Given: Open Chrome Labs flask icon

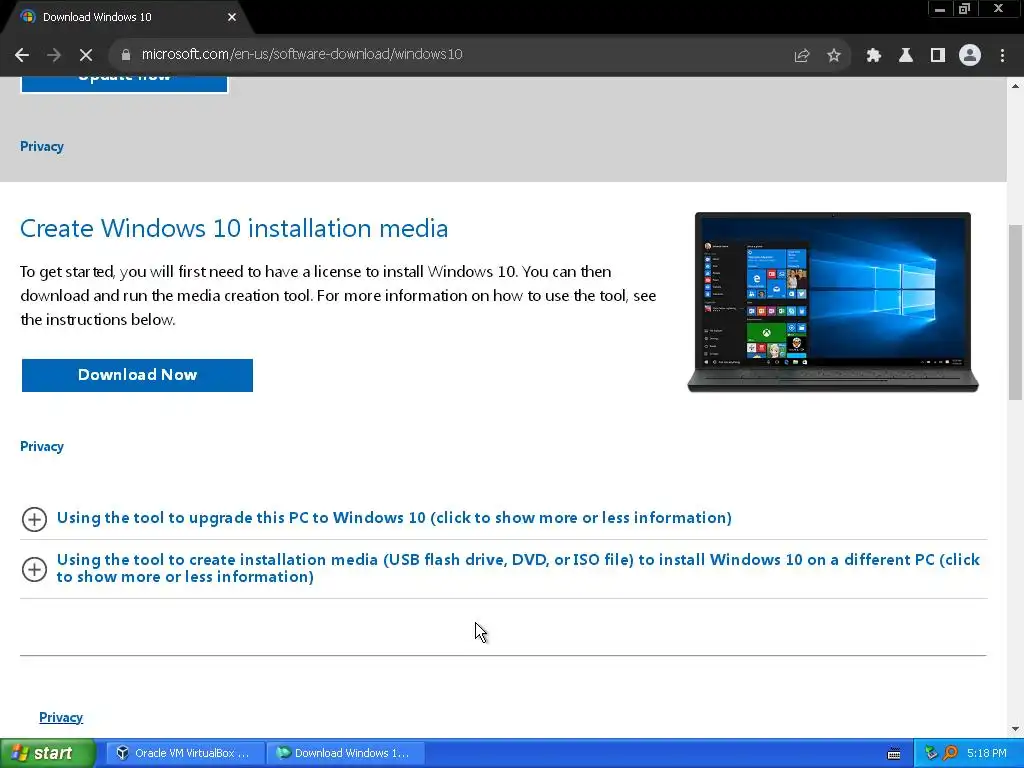Looking at the screenshot, I should tap(906, 56).
